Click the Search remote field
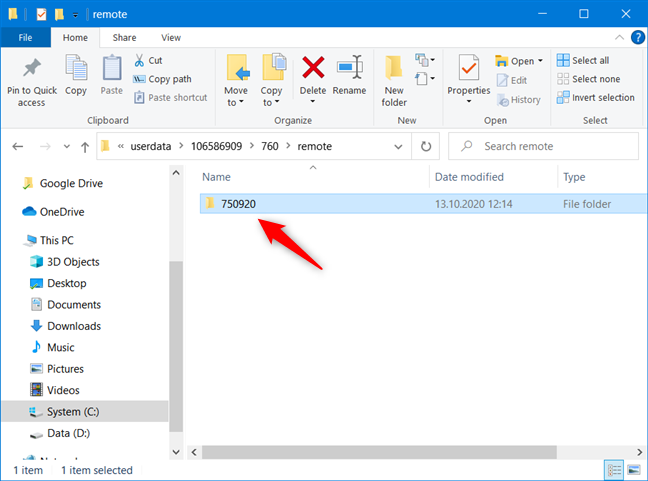The image size is (648, 481). [x=543, y=146]
